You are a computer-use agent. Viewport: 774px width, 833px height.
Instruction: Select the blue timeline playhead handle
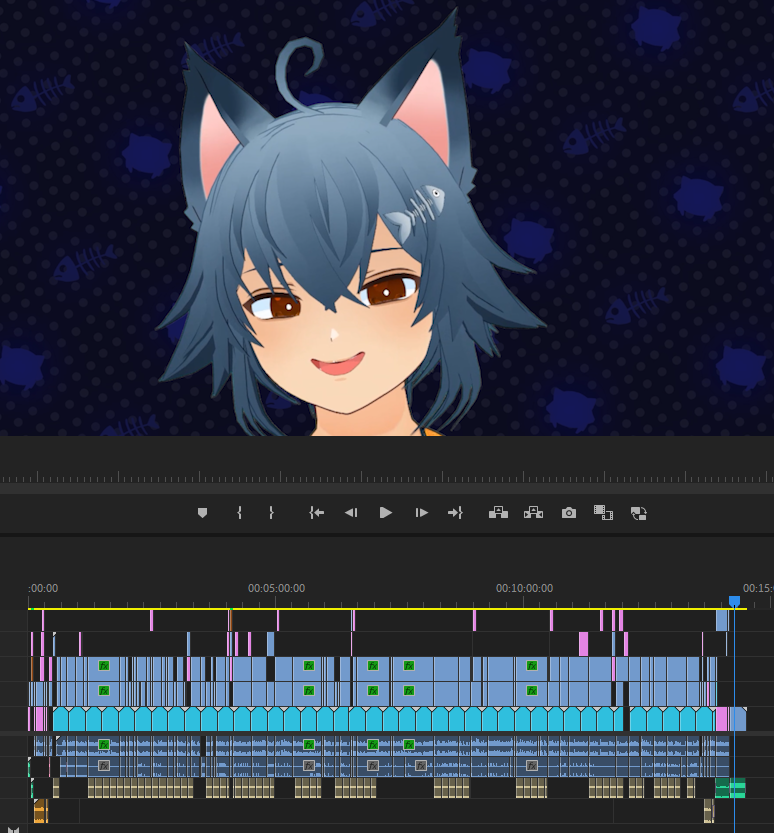[x=734, y=601]
